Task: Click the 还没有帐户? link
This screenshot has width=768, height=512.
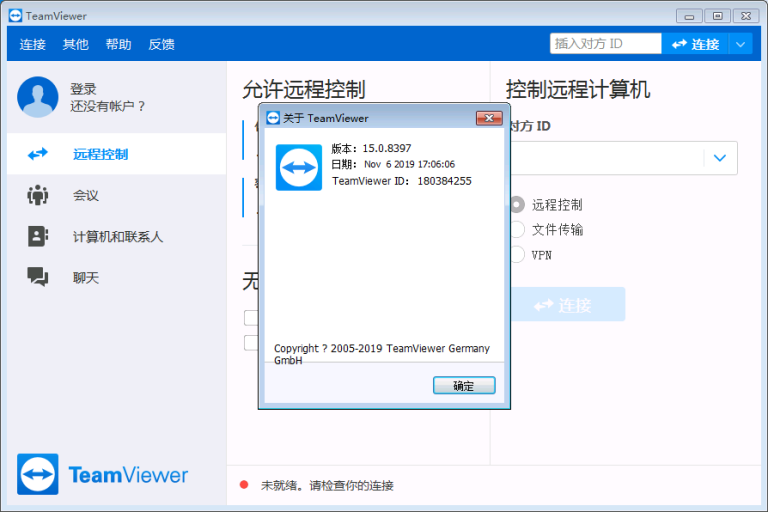Action: pos(107,106)
